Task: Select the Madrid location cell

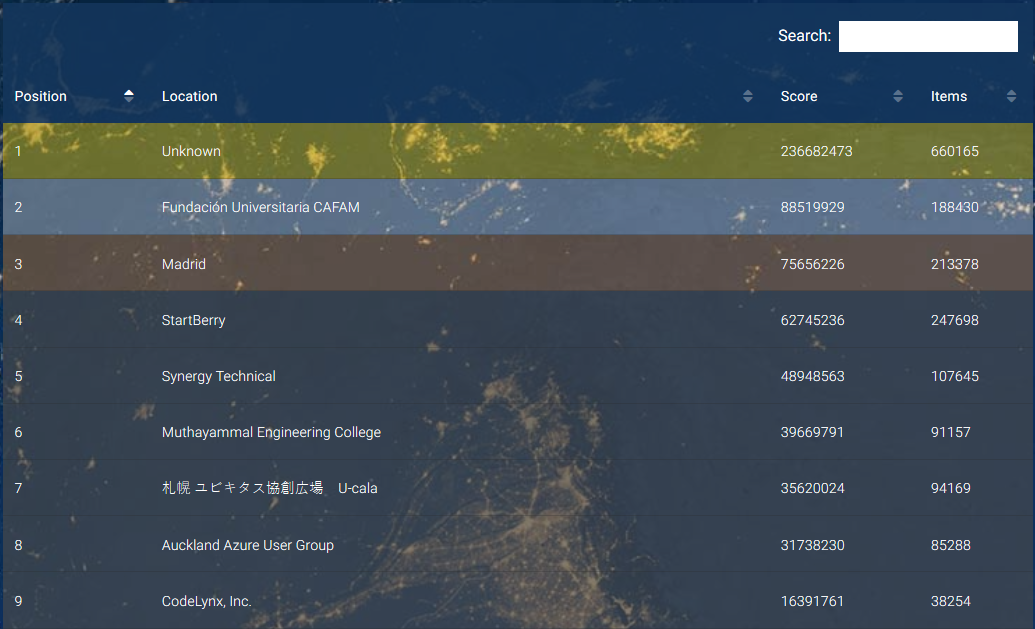Action: pos(184,264)
